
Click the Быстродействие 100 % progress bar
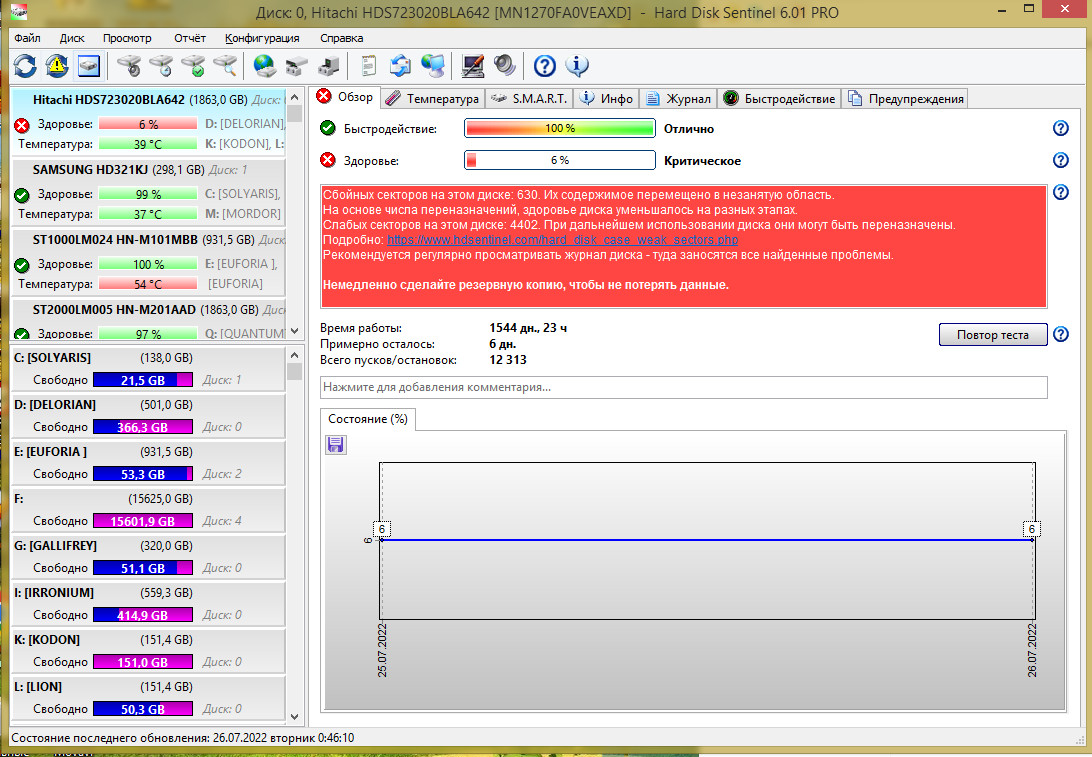[x=560, y=128]
